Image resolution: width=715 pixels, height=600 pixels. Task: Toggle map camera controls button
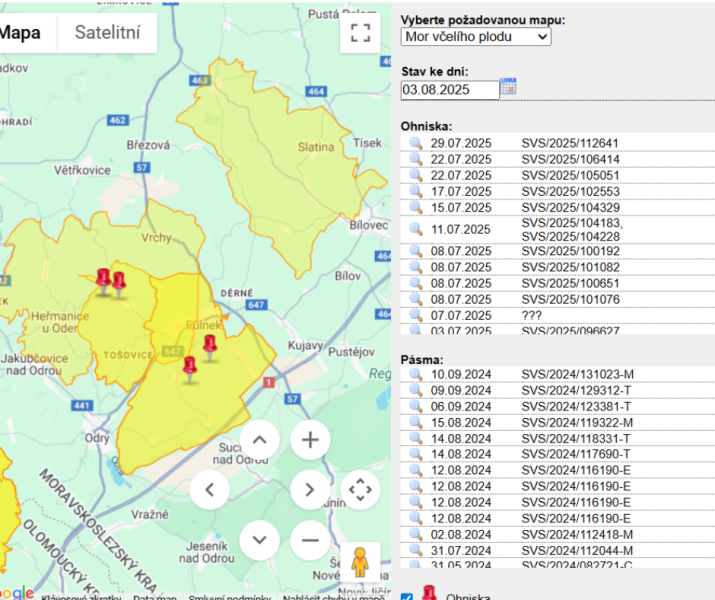coord(360,490)
